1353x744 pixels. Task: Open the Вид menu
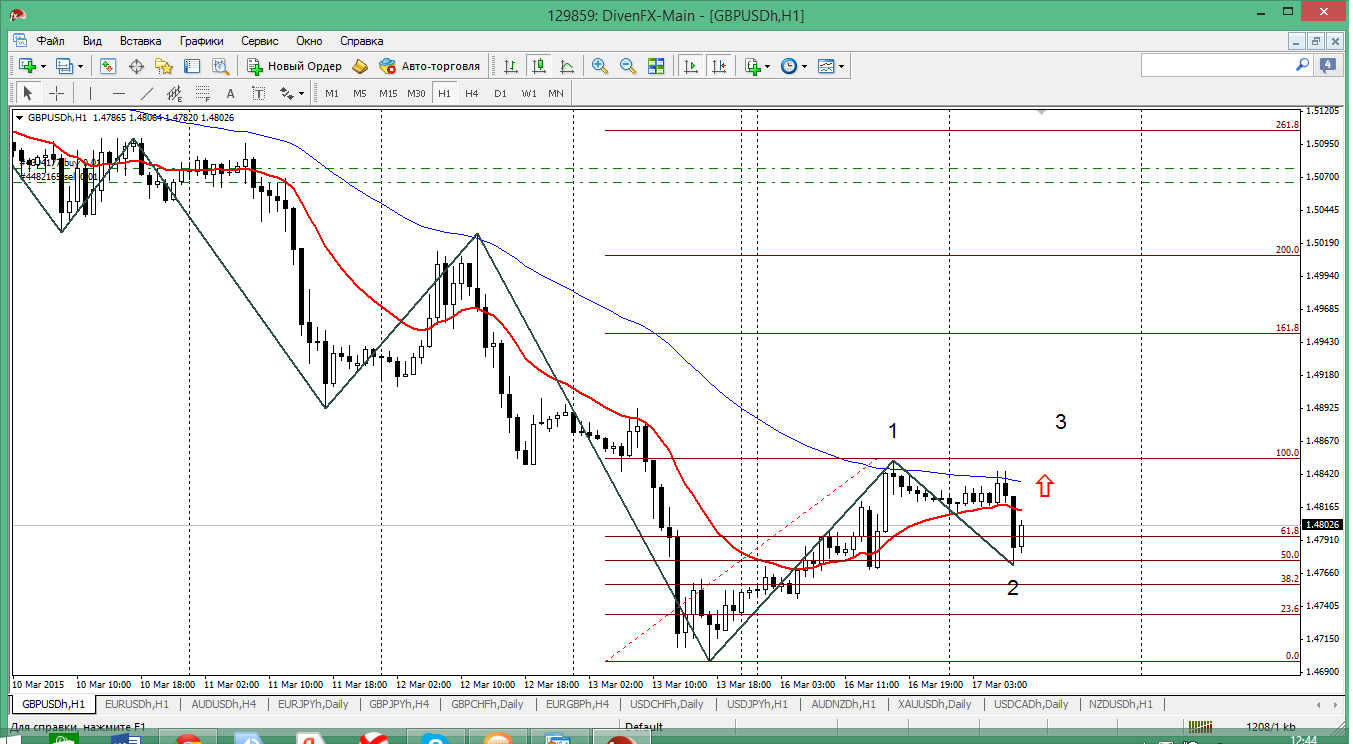(93, 41)
